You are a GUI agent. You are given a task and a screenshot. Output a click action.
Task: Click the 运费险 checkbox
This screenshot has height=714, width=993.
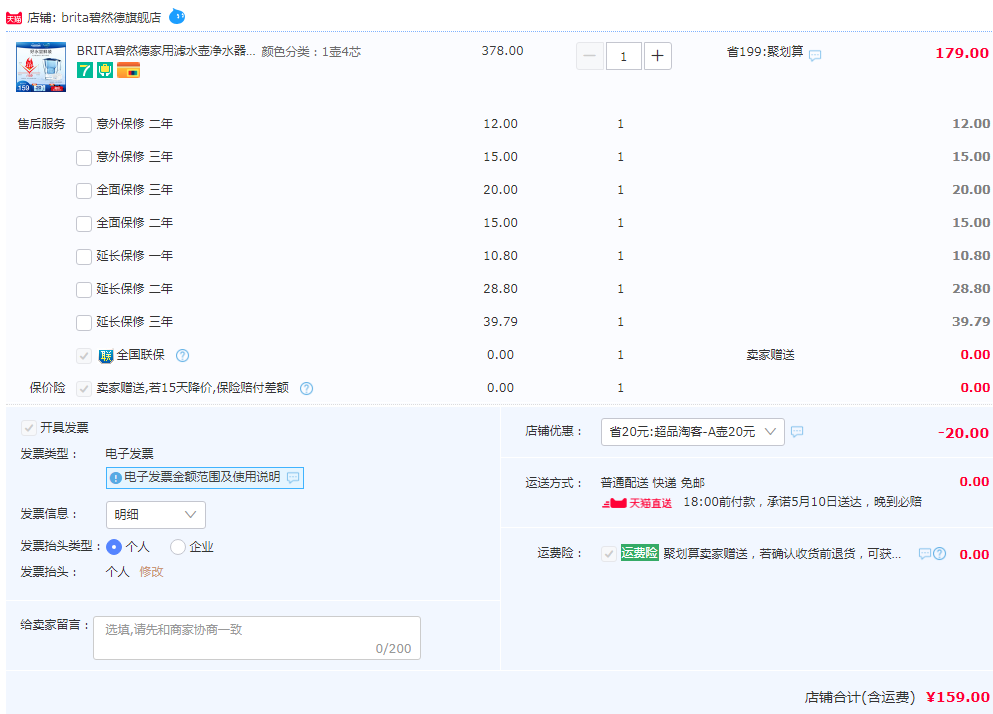tap(609, 554)
